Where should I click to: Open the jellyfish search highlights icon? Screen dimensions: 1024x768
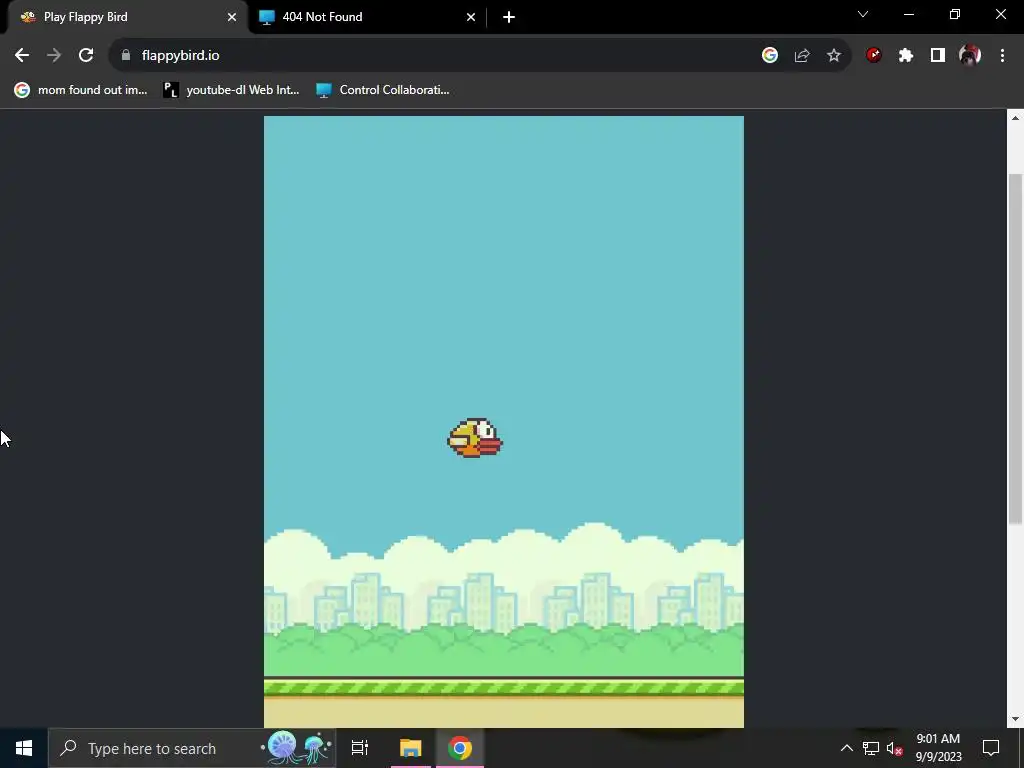(x=297, y=748)
